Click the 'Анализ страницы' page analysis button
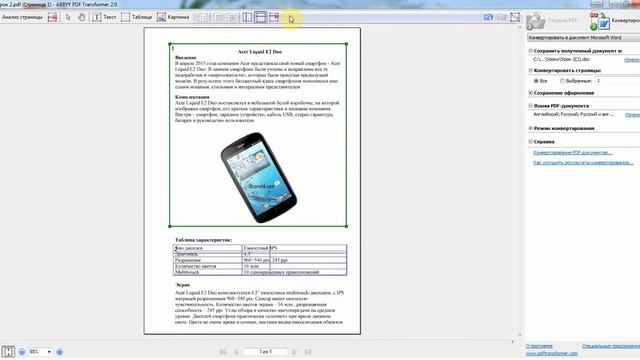Viewport: 640px width, 360px height. pyautogui.click(x=22, y=17)
